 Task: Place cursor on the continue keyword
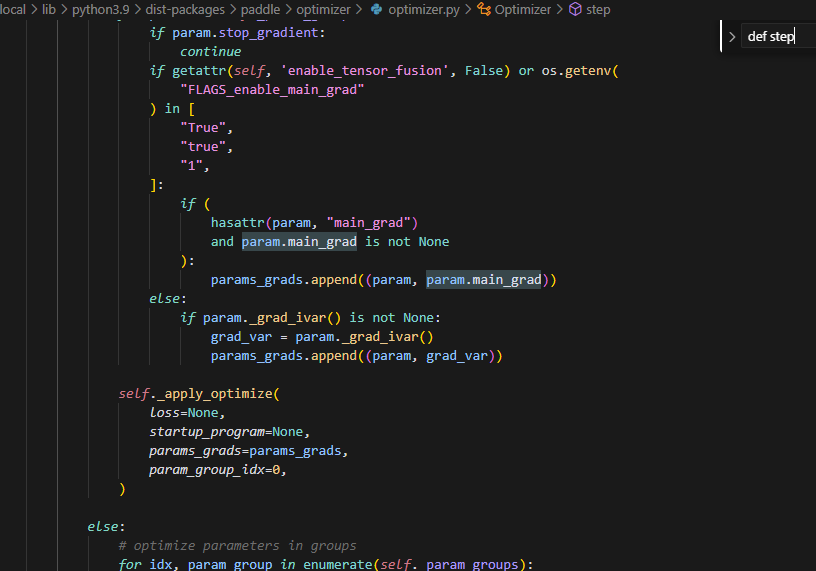(210, 51)
